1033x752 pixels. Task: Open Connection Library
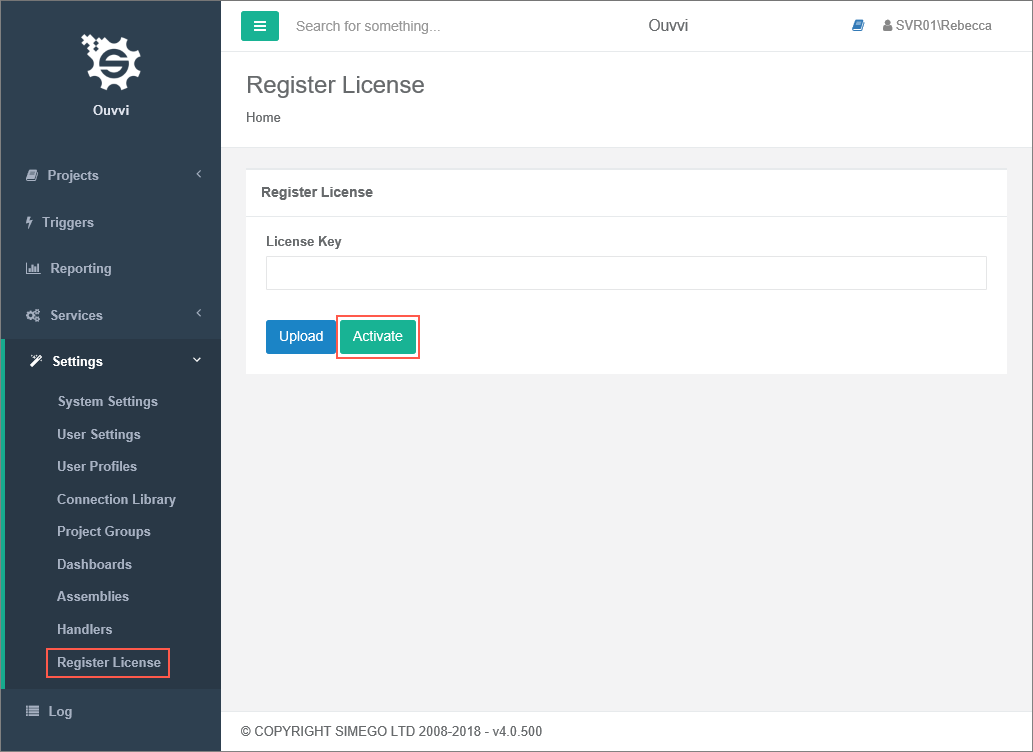(117, 499)
